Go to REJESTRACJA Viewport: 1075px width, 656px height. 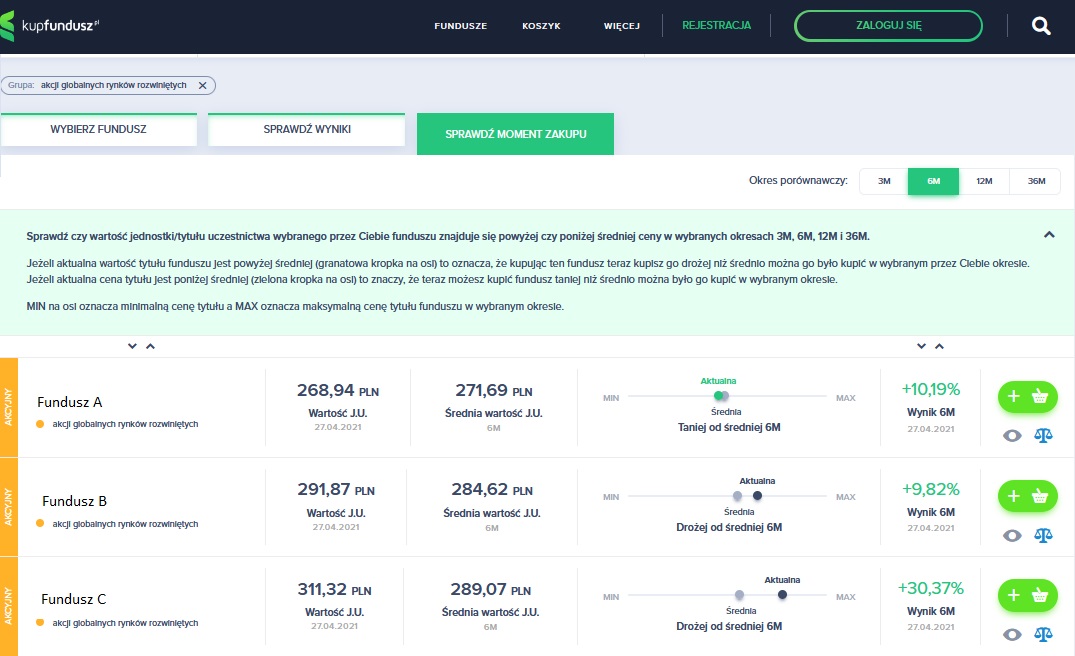[x=716, y=25]
